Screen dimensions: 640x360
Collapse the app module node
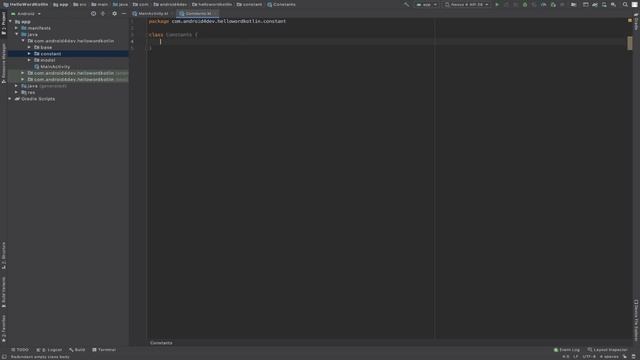pyautogui.click(x=10, y=22)
